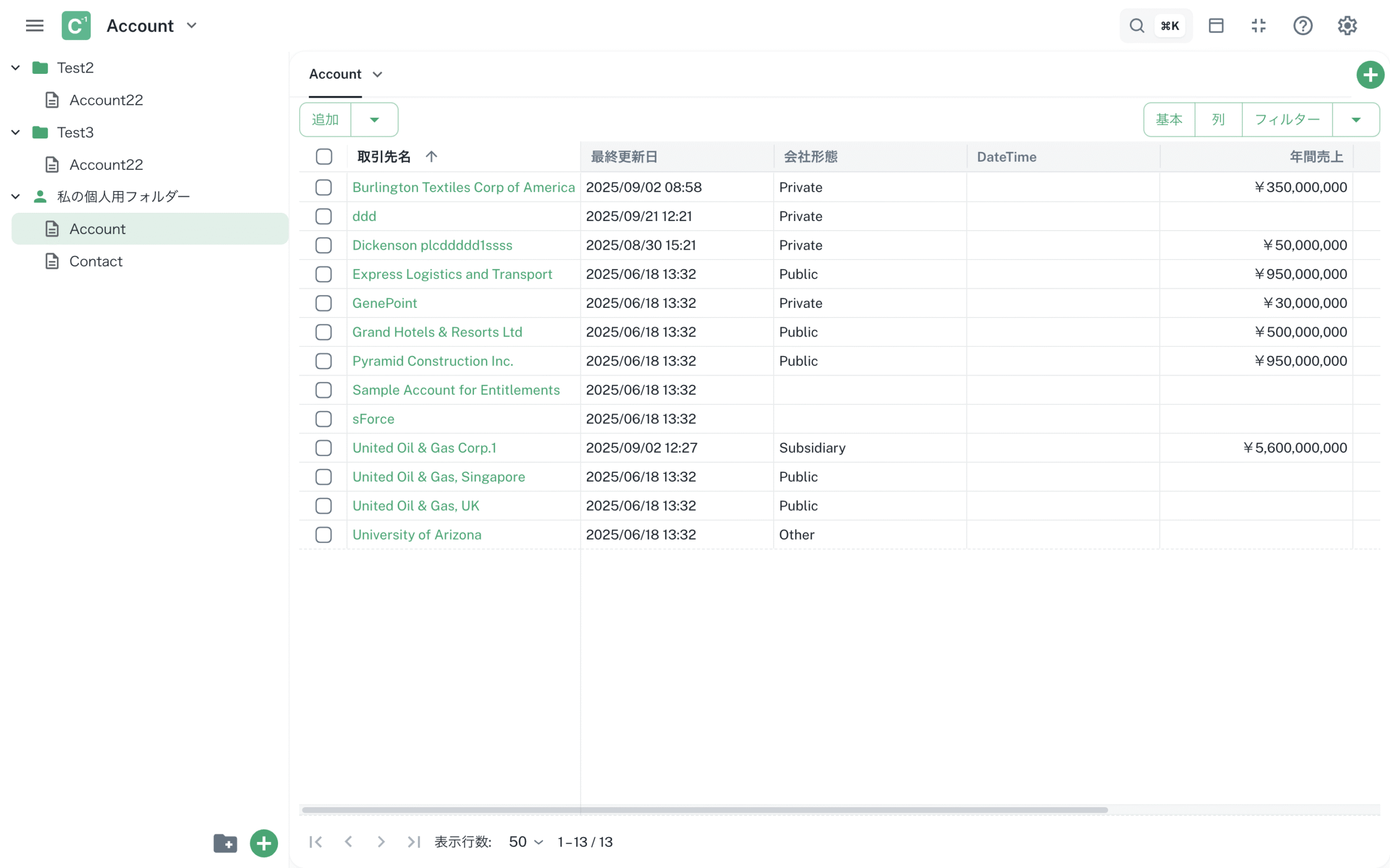Click the window layout icon in header
The height and width of the screenshot is (868, 1390).
pos(1216,26)
